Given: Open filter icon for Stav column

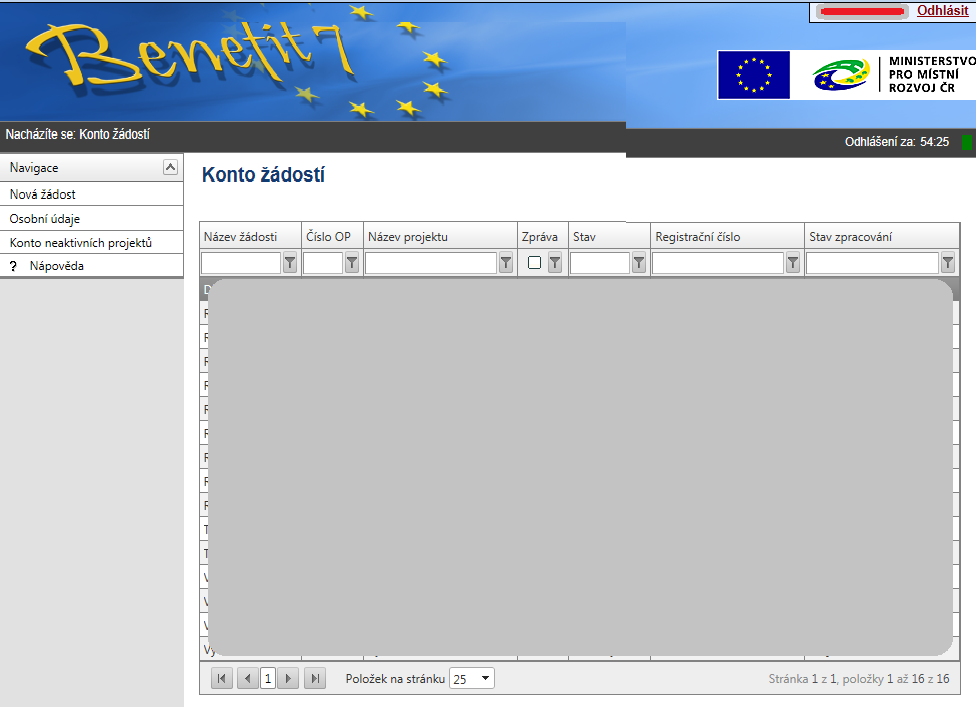Looking at the screenshot, I should click(639, 263).
